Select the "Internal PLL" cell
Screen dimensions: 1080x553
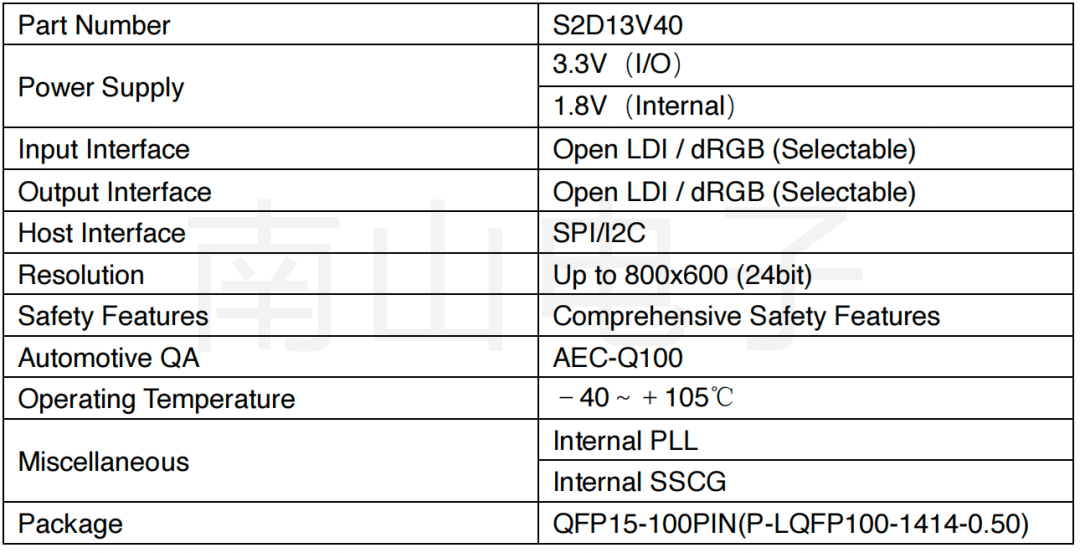click(625, 441)
